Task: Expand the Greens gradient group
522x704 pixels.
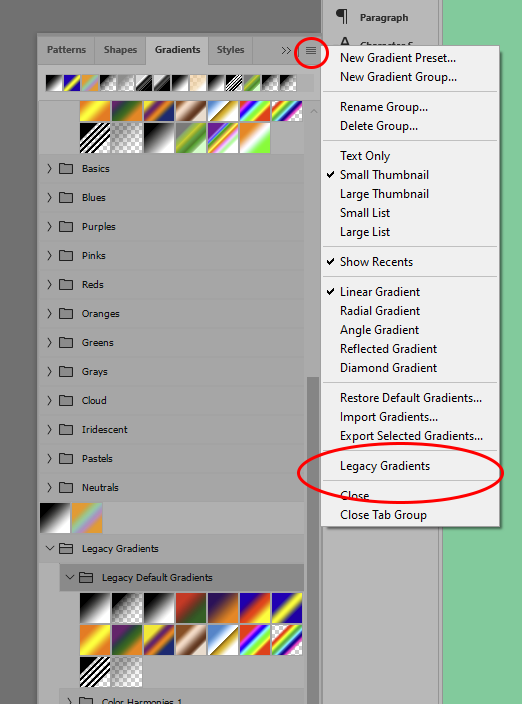Action: click(49, 343)
